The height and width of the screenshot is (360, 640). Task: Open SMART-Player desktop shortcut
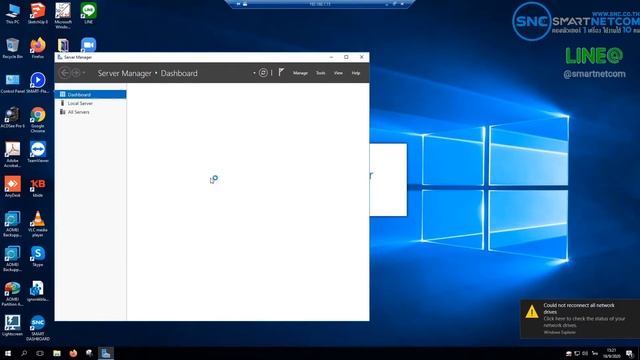point(38,83)
